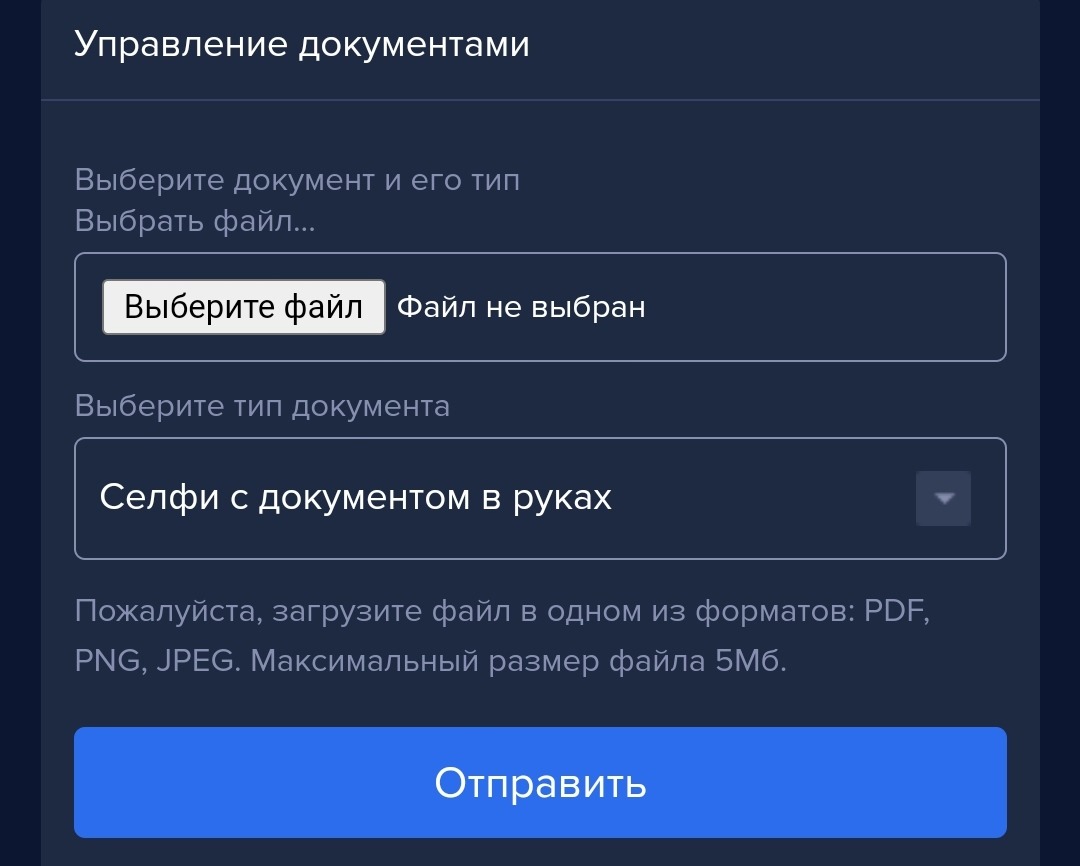Click the 'Максимальный размер файла 5Мб' text
The height and width of the screenshot is (866, 1080).
[518, 661]
